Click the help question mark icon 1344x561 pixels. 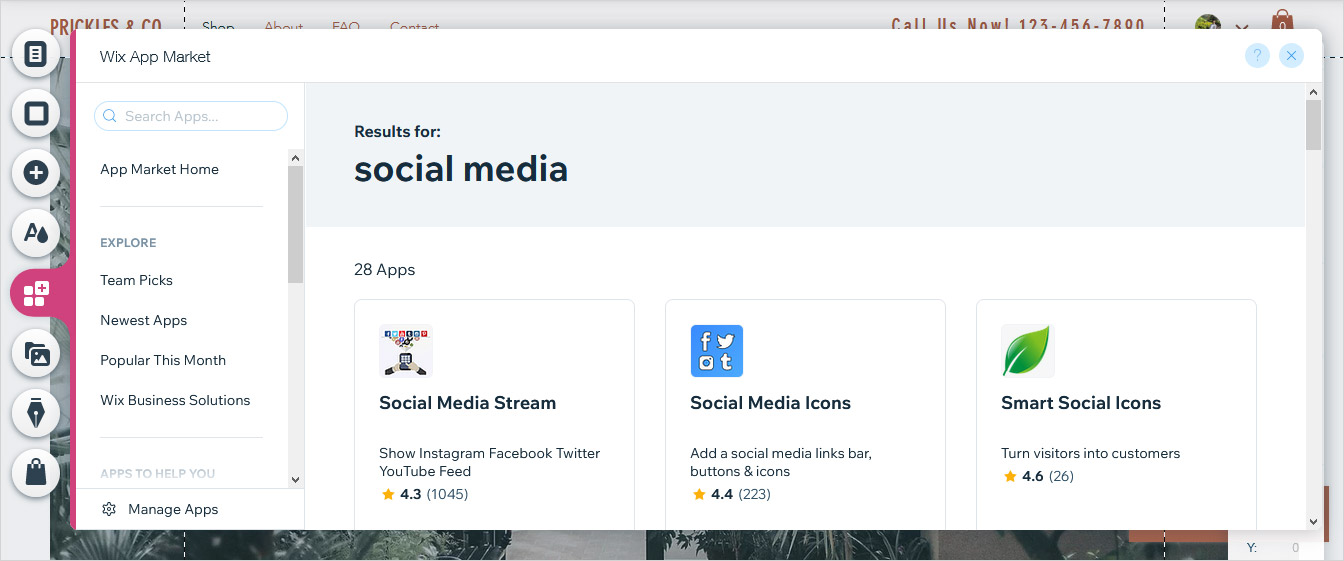tap(1257, 56)
